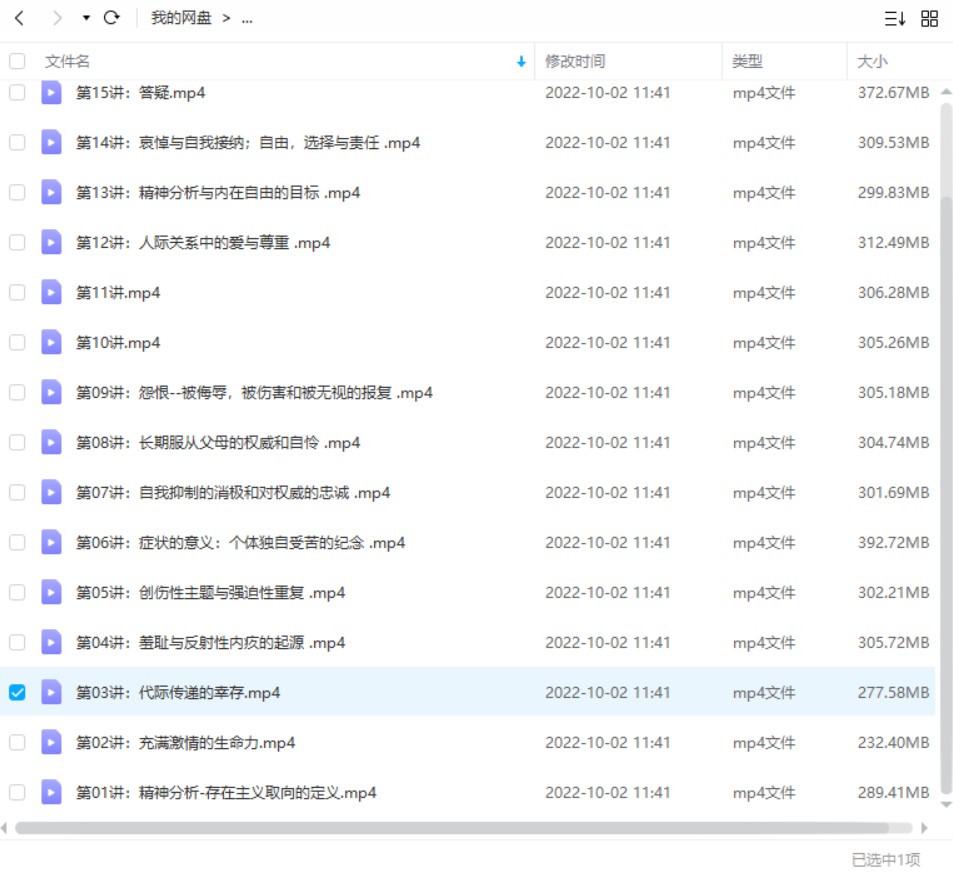Viewport: 953px width, 876px height.
Task: Check the box for 第09讲 file
Action: (x=17, y=392)
